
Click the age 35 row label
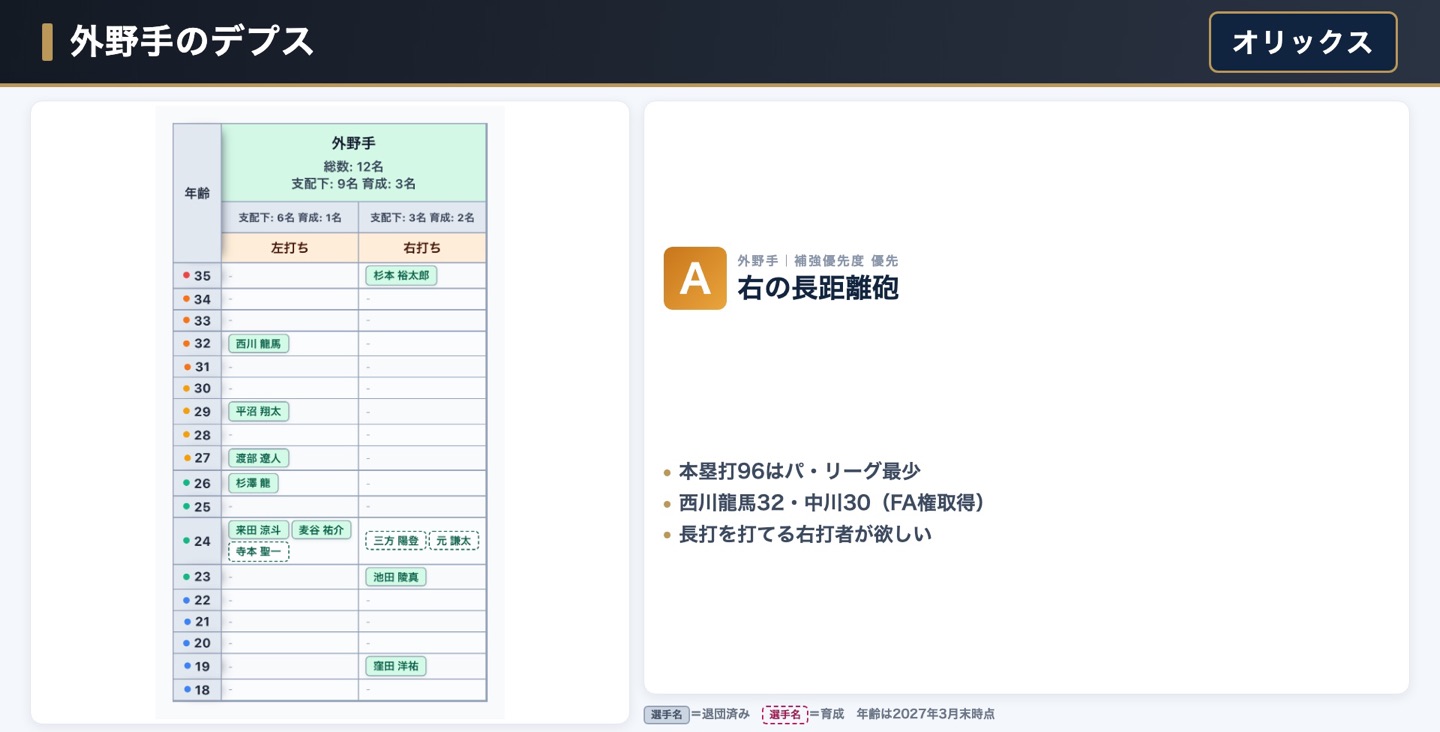[x=197, y=276]
